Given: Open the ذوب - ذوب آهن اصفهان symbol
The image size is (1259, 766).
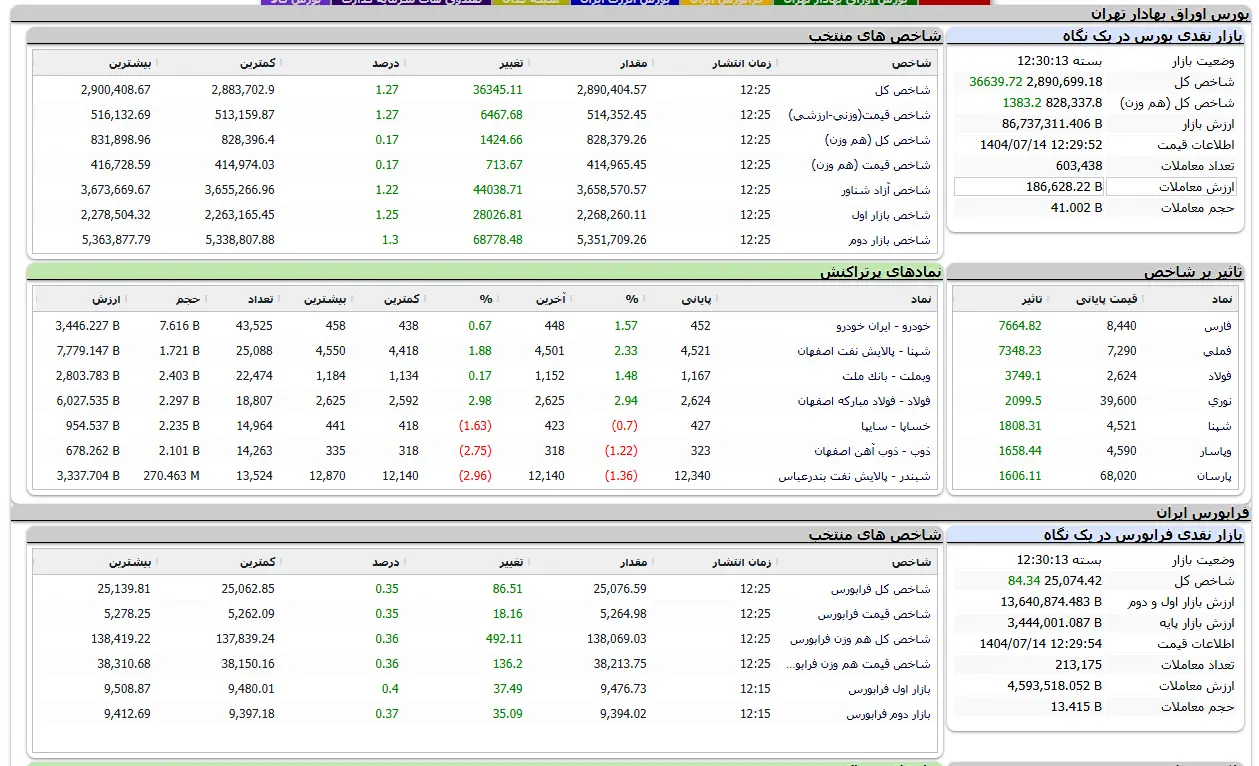Looking at the screenshot, I should 872,451.
